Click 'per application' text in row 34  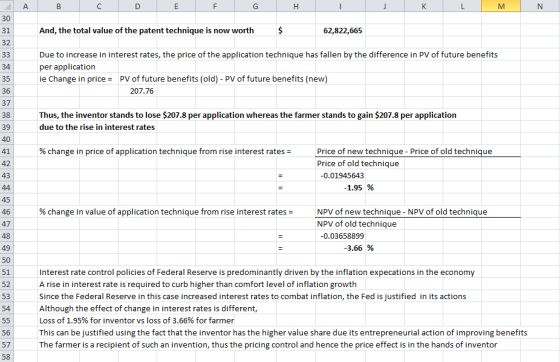tap(67, 67)
